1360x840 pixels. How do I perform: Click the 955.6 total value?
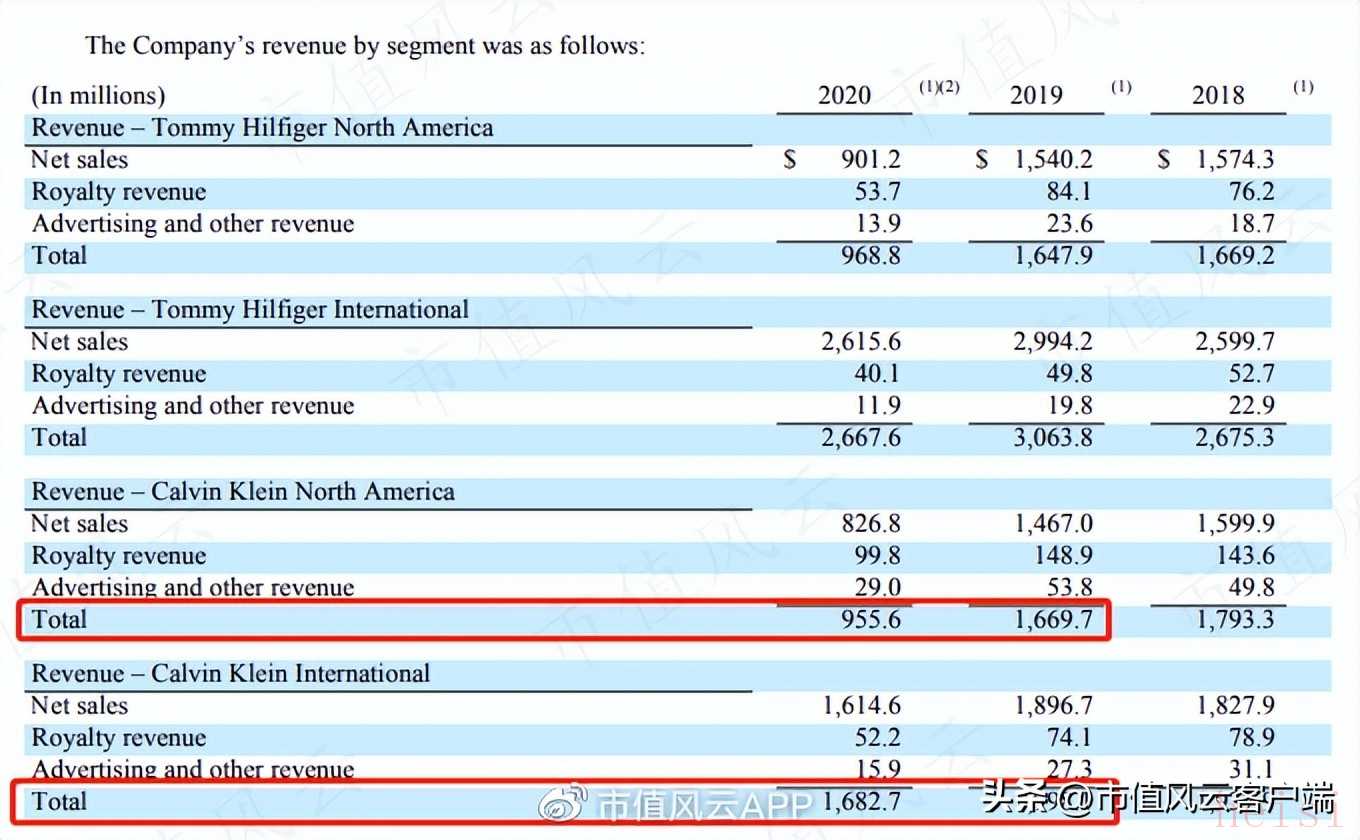click(869, 620)
